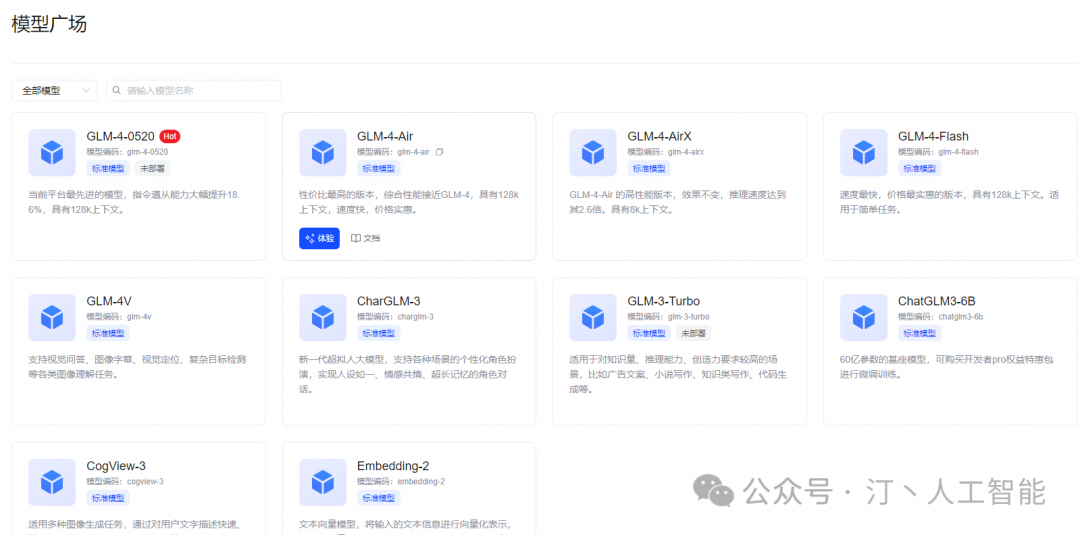The width and height of the screenshot is (1080, 535).
Task: Open the 文档 link on GLM-4-Air
Action: 366,238
